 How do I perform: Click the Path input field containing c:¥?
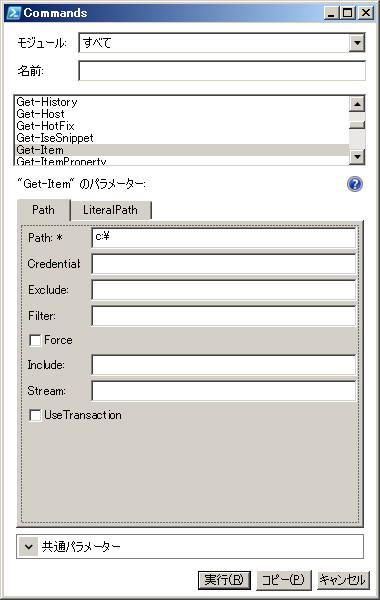tap(224, 238)
